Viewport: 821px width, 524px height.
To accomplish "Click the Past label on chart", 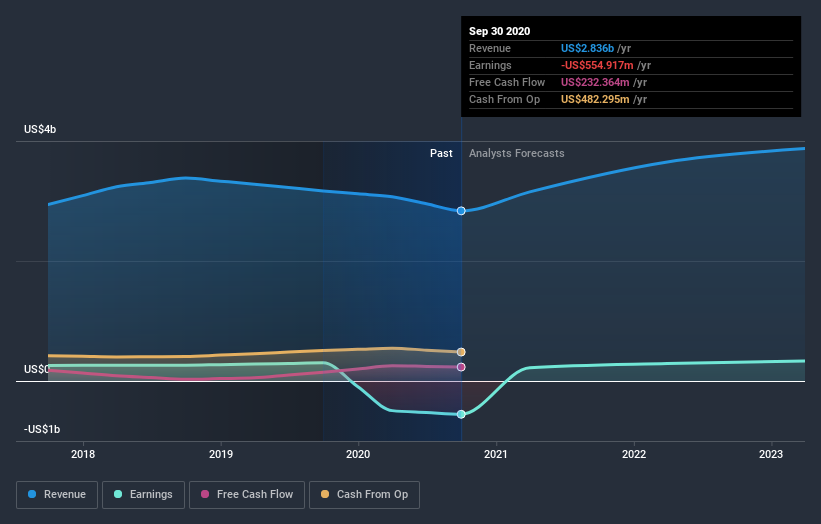I will click(x=441, y=153).
